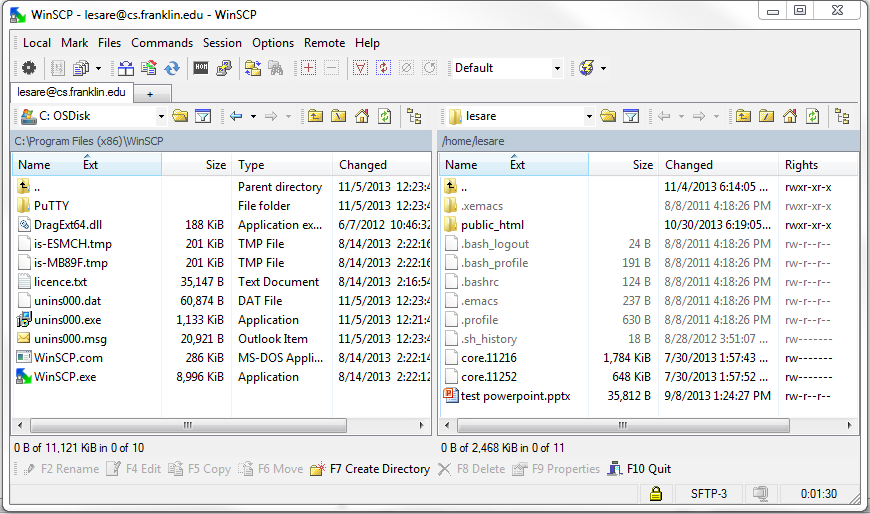Open the Commands menu

point(162,43)
